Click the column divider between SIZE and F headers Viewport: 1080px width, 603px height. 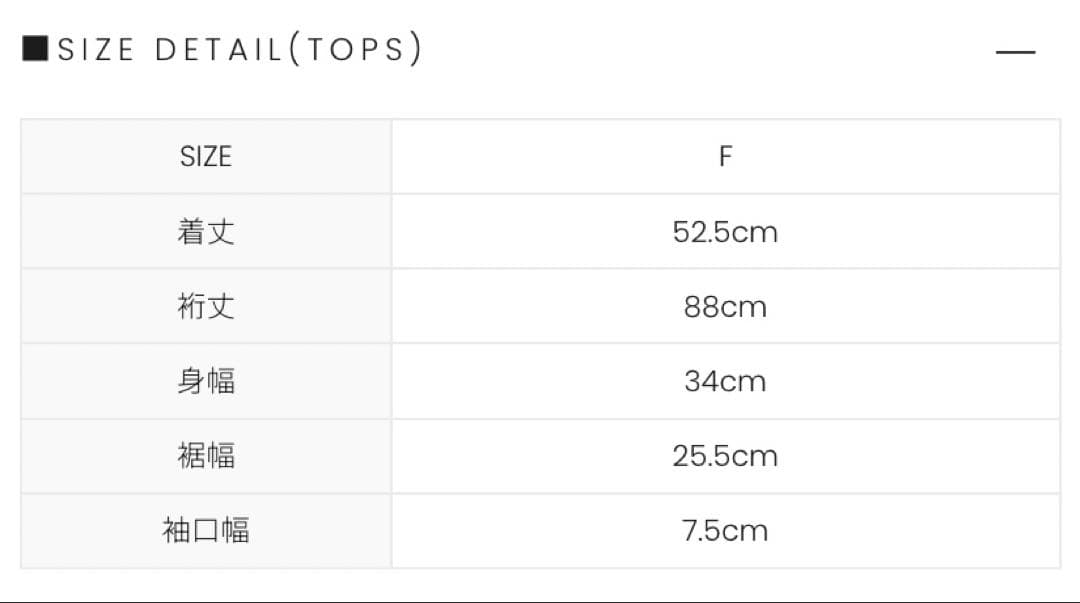click(391, 157)
